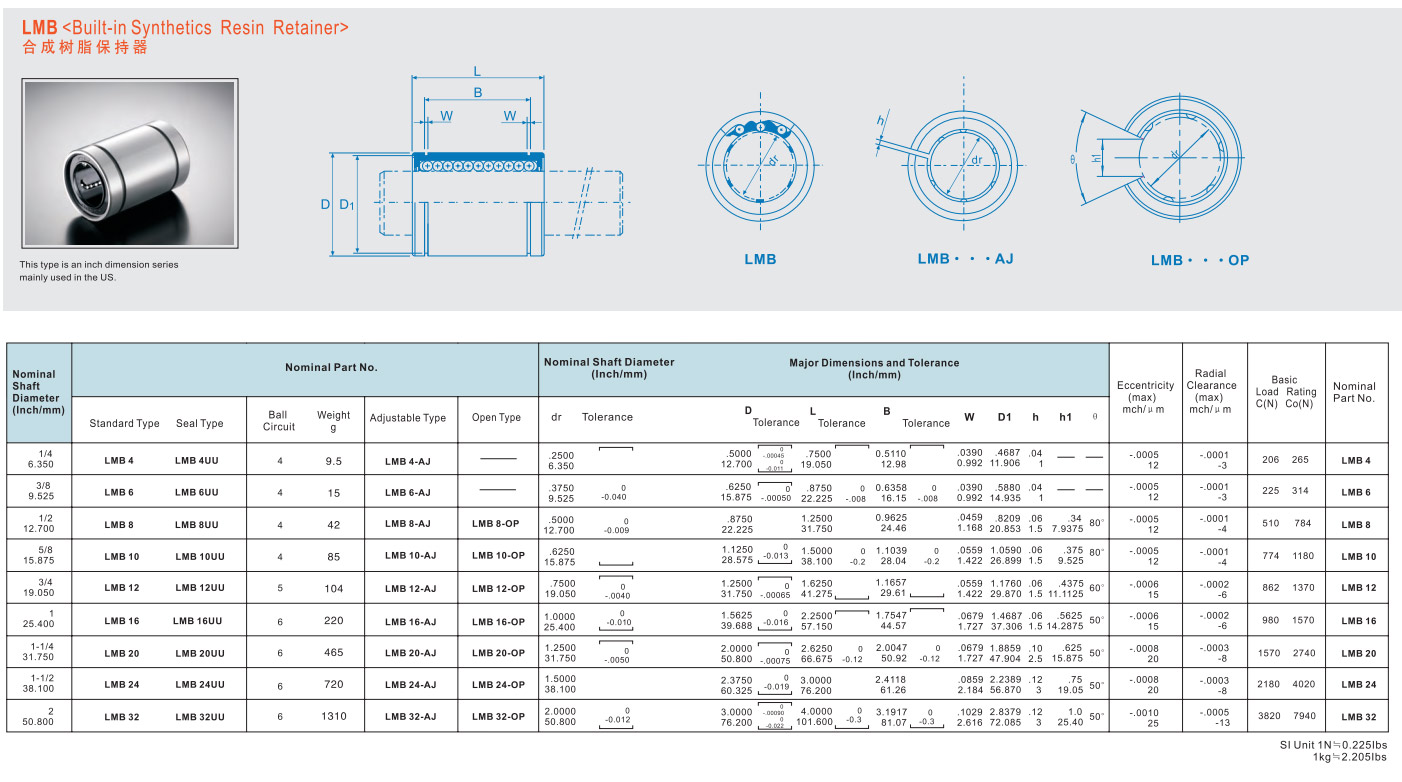Click the 'Open Type' column header
Image resolution: width=1402 pixels, height=782 pixels.
tap(497, 418)
